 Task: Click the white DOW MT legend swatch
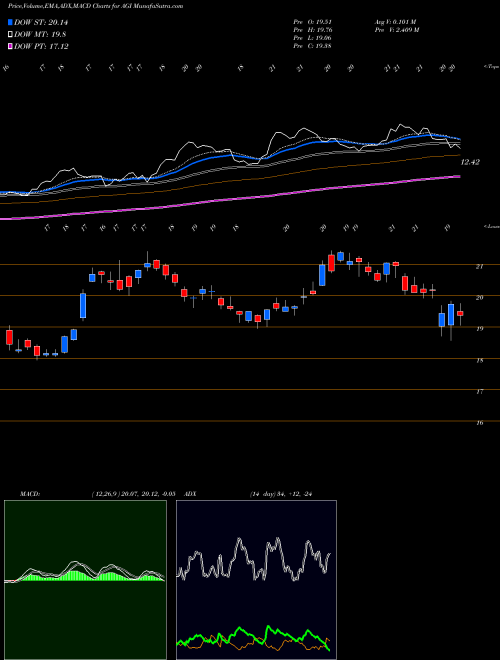click(11, 35)
